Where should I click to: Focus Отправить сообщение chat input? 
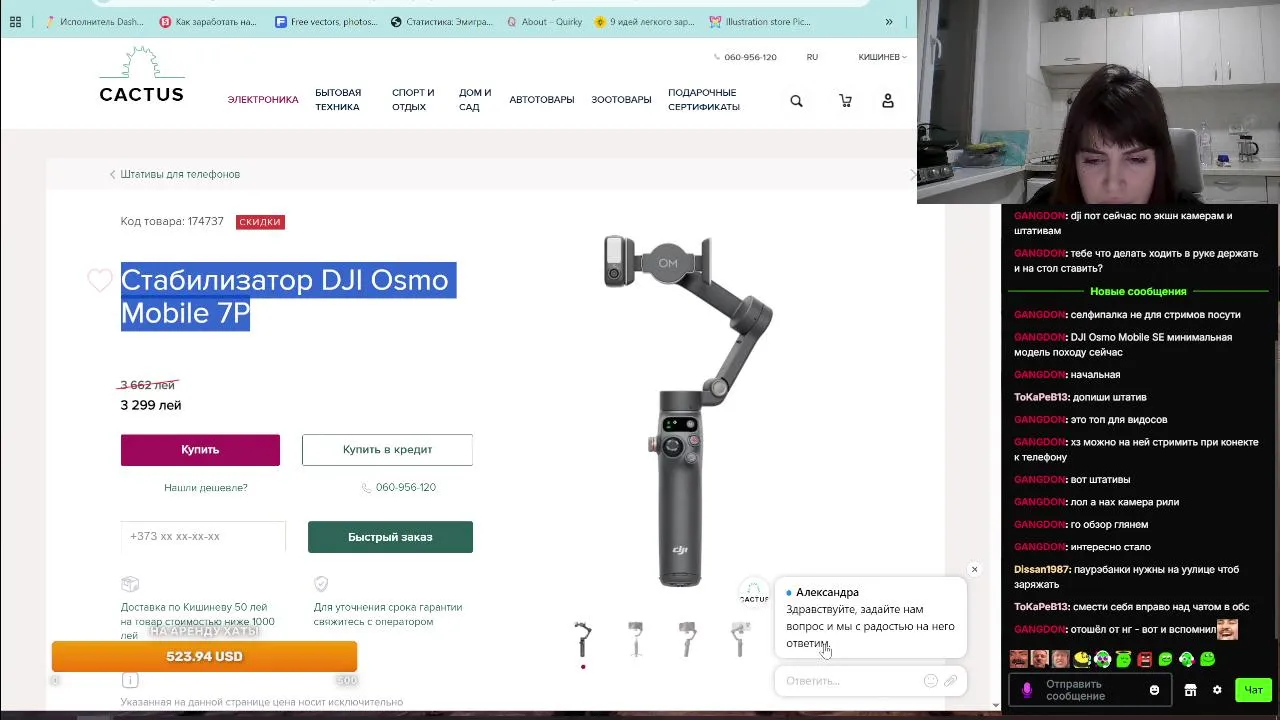[x=1090, y=690]
